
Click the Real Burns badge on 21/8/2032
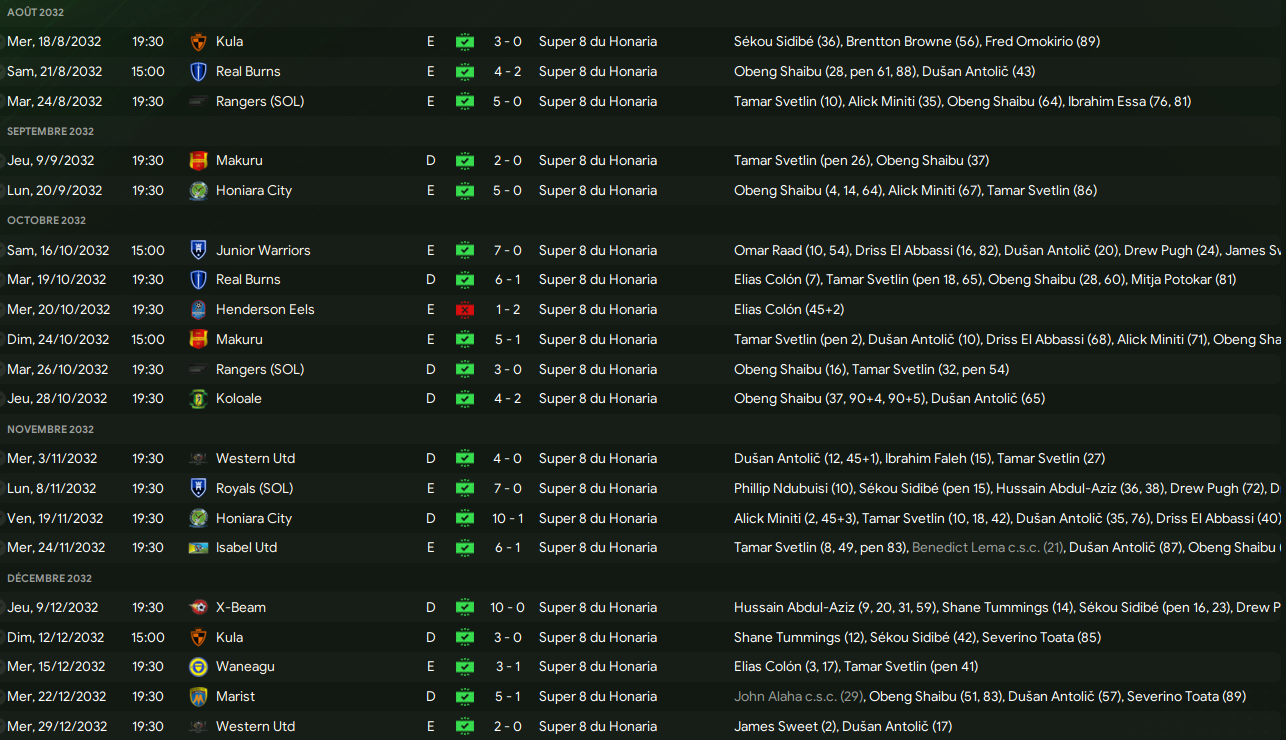(198, 72)
